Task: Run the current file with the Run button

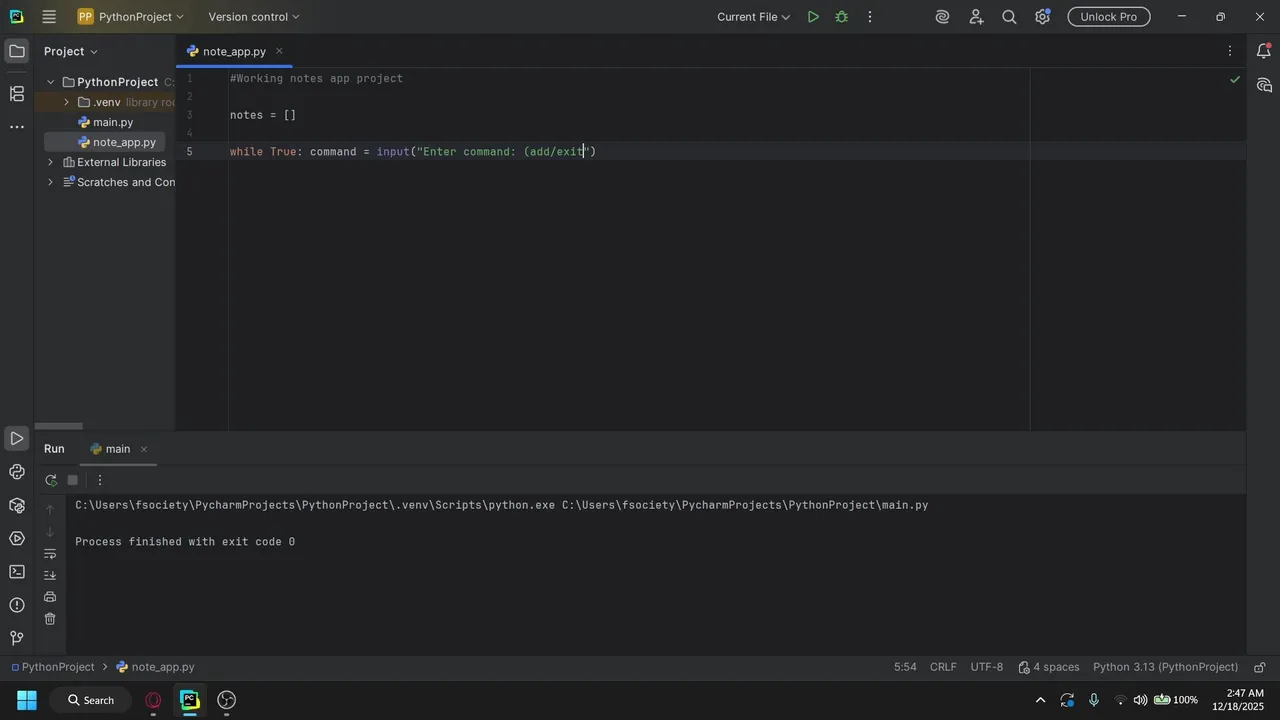Action: 813,17
